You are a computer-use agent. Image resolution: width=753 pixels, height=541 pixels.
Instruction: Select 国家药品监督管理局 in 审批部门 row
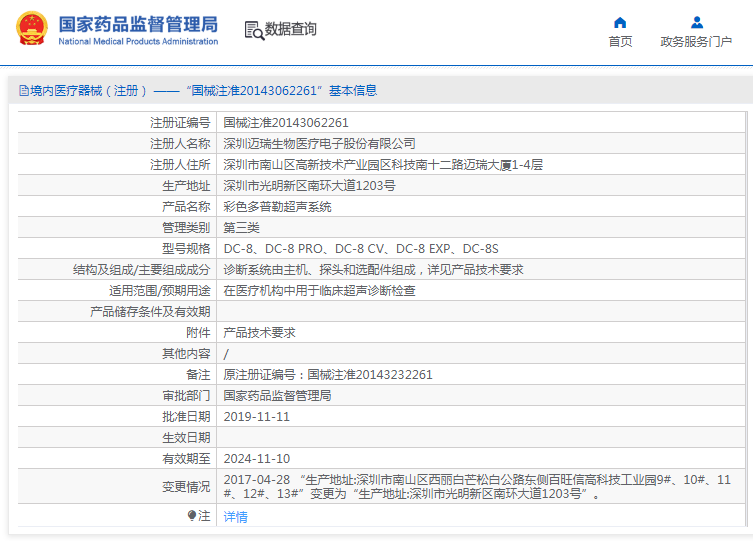pyautogui.click(x=277, y=396)
